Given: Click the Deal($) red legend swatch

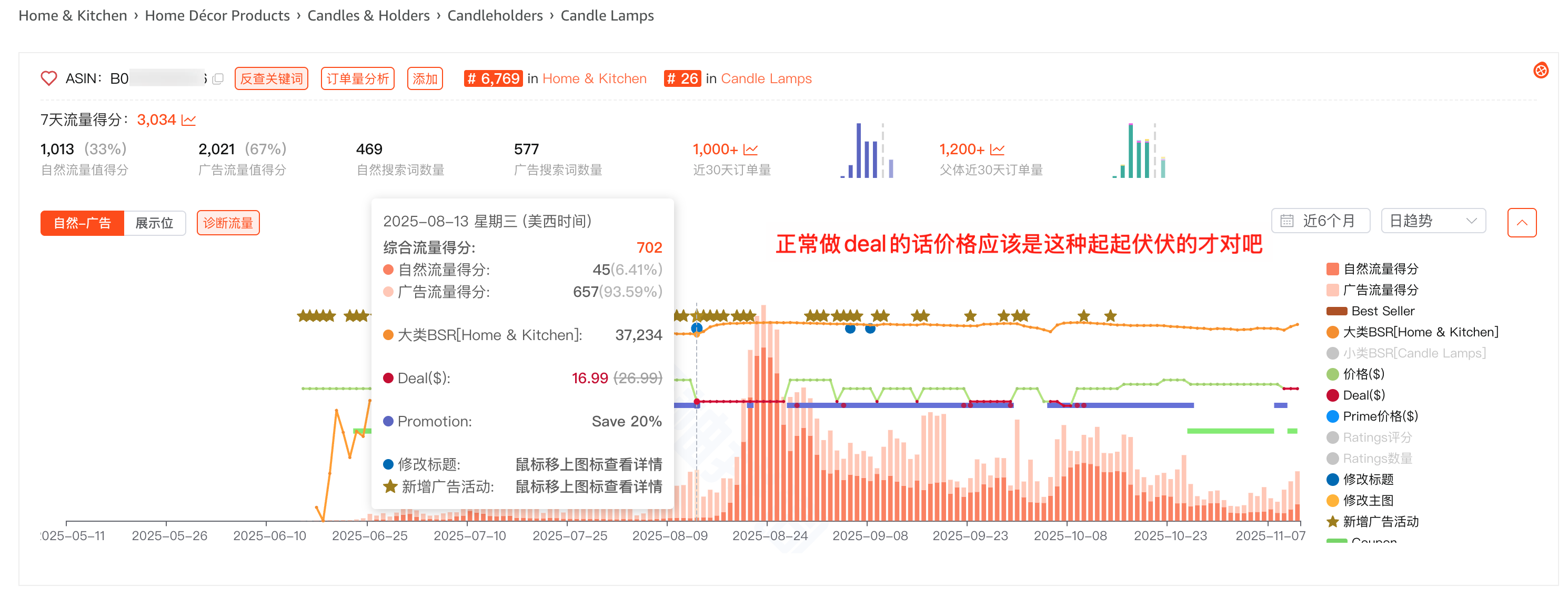Looking at the screenshot, I should click(x=1332, y=395).
